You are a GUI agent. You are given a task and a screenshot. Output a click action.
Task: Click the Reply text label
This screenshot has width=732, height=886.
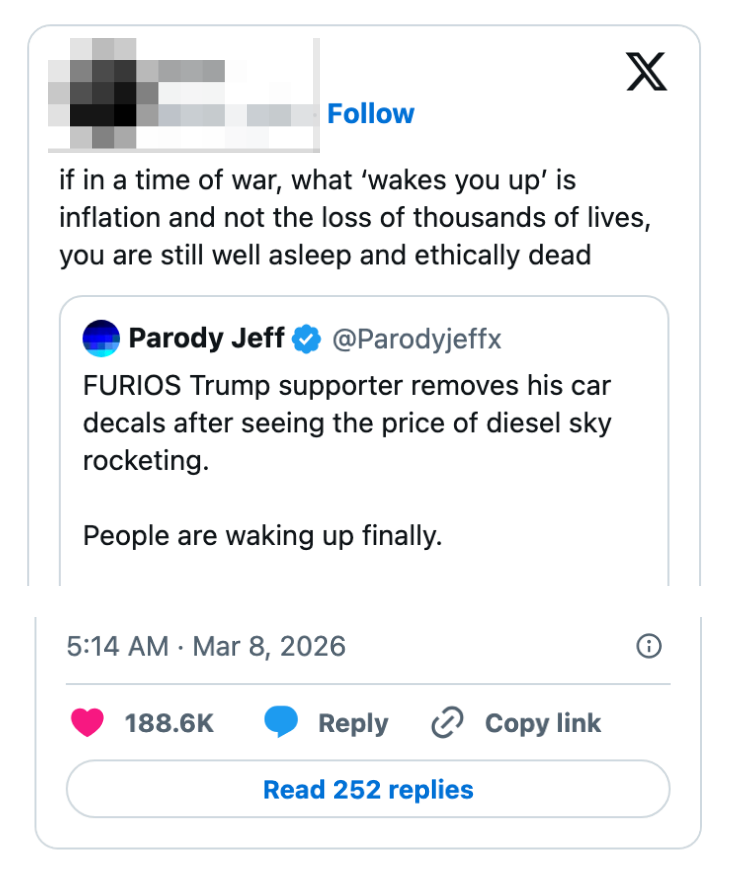point(352,723)
